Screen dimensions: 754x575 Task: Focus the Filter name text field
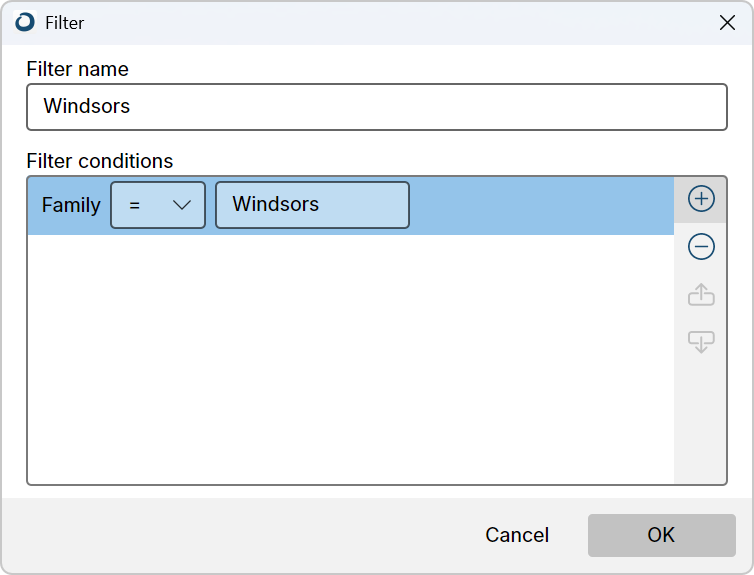coord(376,107)
